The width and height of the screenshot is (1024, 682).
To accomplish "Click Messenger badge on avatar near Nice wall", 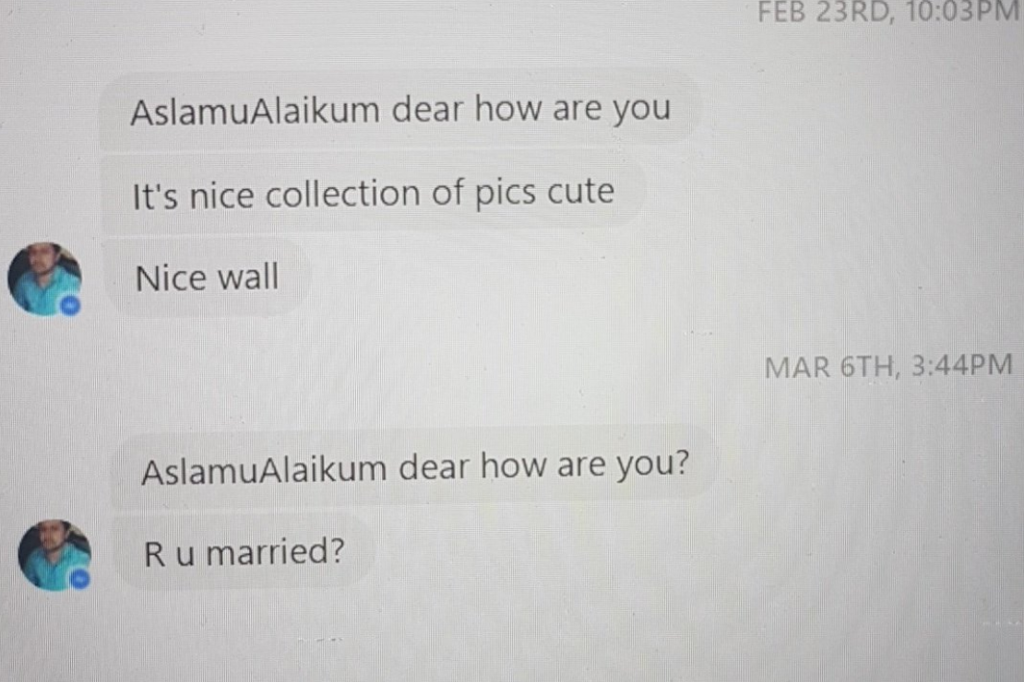I will (71, 305).
